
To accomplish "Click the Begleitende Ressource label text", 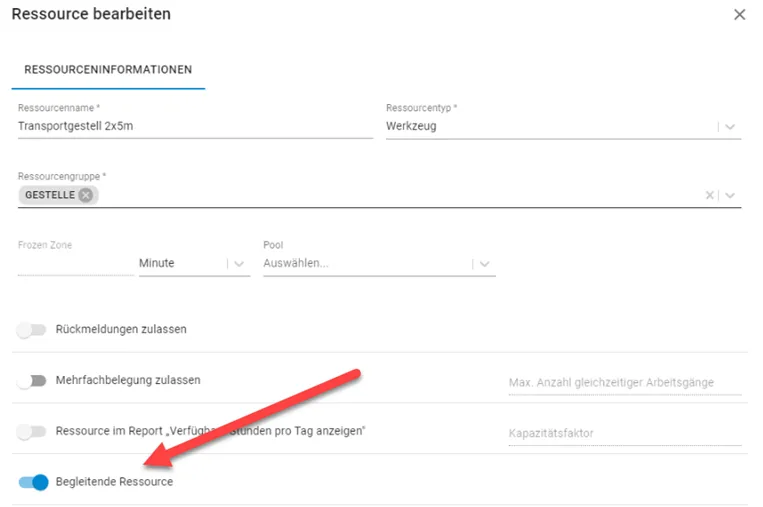I will 114,482.
